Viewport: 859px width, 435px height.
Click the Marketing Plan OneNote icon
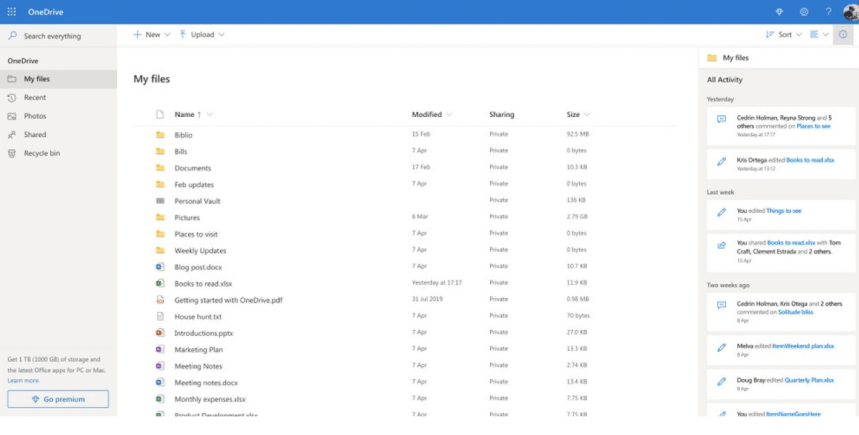(x=160, y=349)
